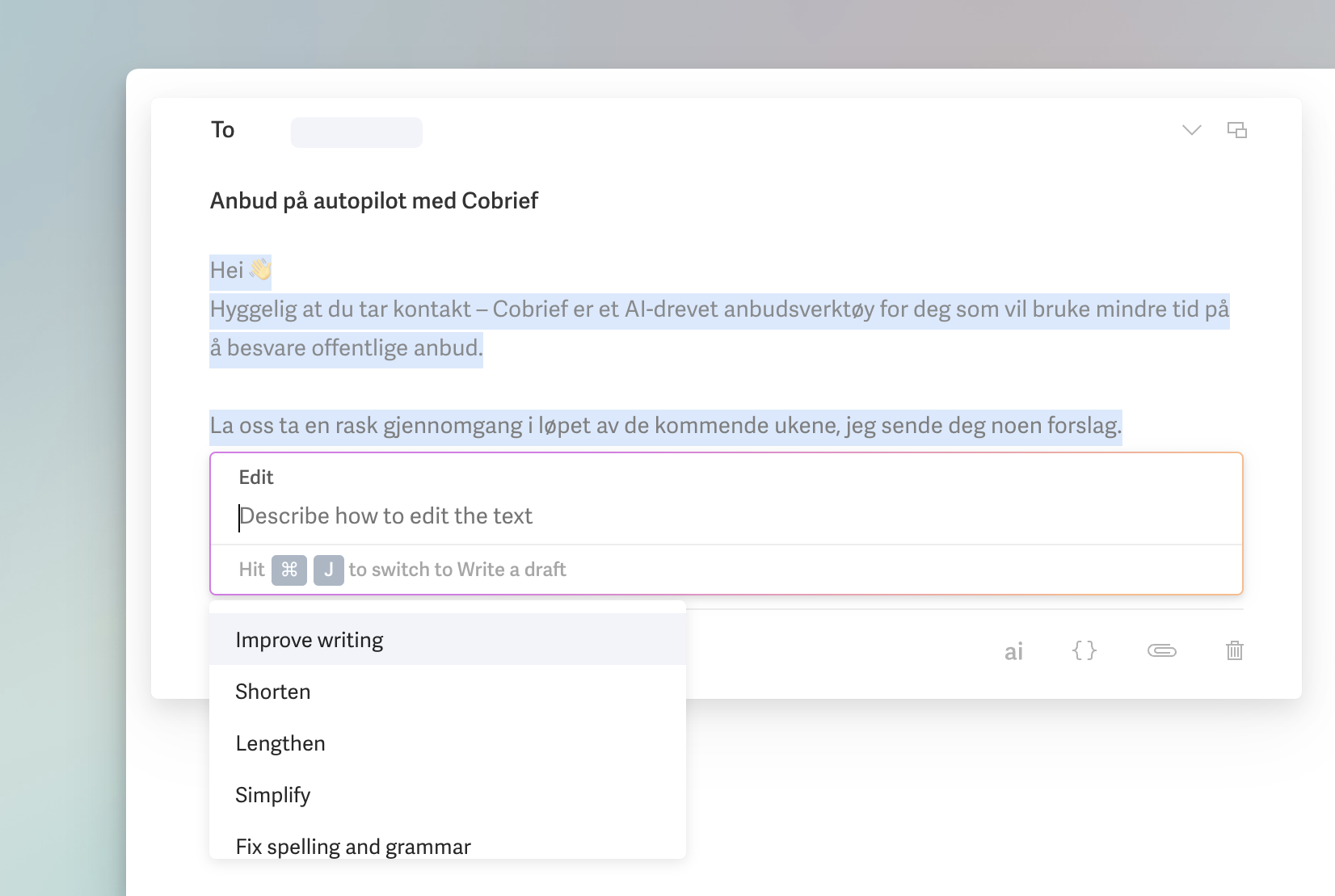
Task: Click the waving hand emoji
Action: [x=260, y=270]
